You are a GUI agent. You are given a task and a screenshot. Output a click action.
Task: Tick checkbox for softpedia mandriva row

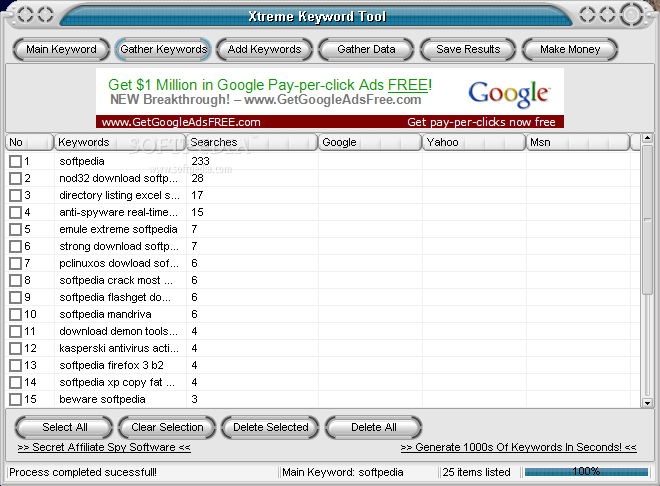[x=16, y=314]
